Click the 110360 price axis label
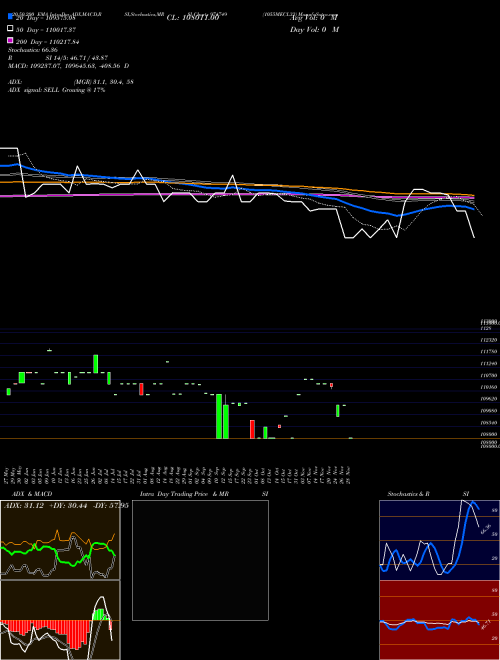Image resolution: width=500 pixels, height=660 pixels. pos(490,387)
